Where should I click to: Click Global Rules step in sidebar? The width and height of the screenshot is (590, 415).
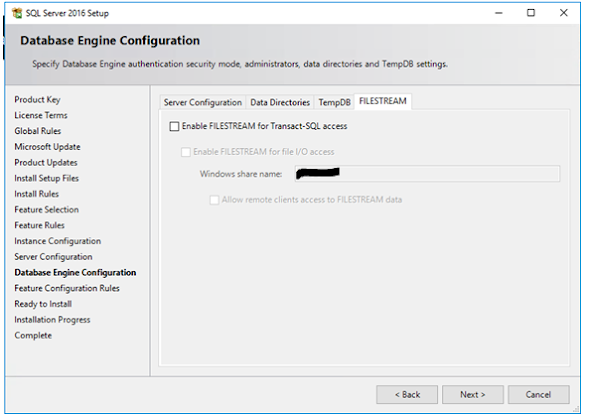coord(38,131)
